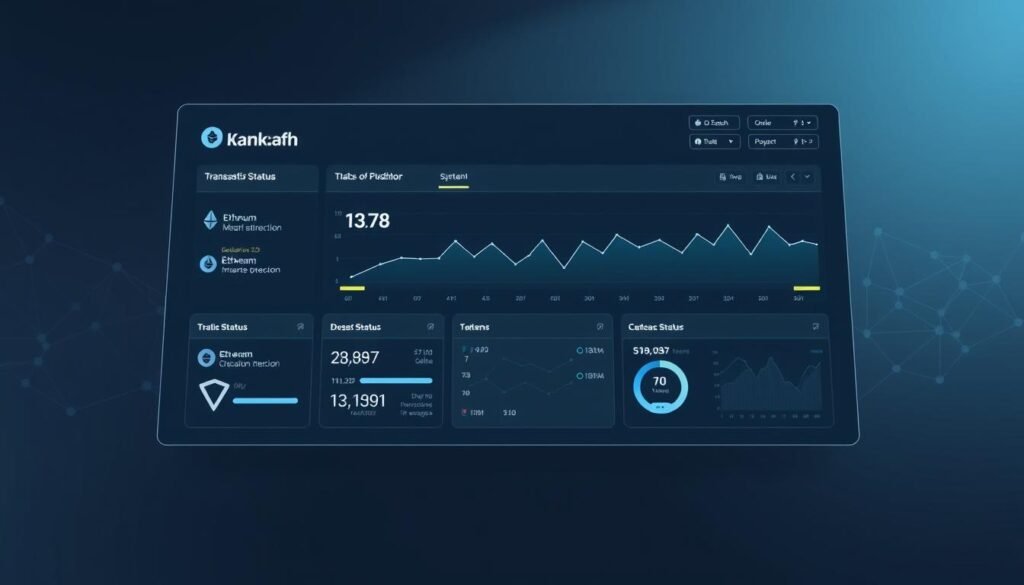Click the Poyact button in the header
Image resolution: width=1024 pixels, height=585 pixels.
click(x=765, y=142)
